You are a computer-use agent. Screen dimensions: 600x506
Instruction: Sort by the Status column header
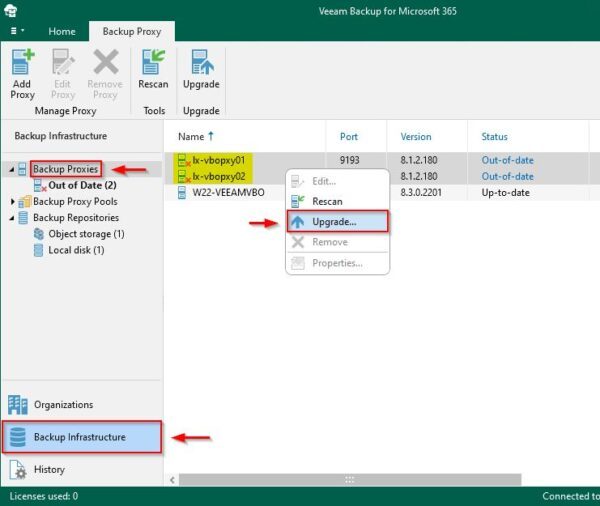(x=494, y=137)
